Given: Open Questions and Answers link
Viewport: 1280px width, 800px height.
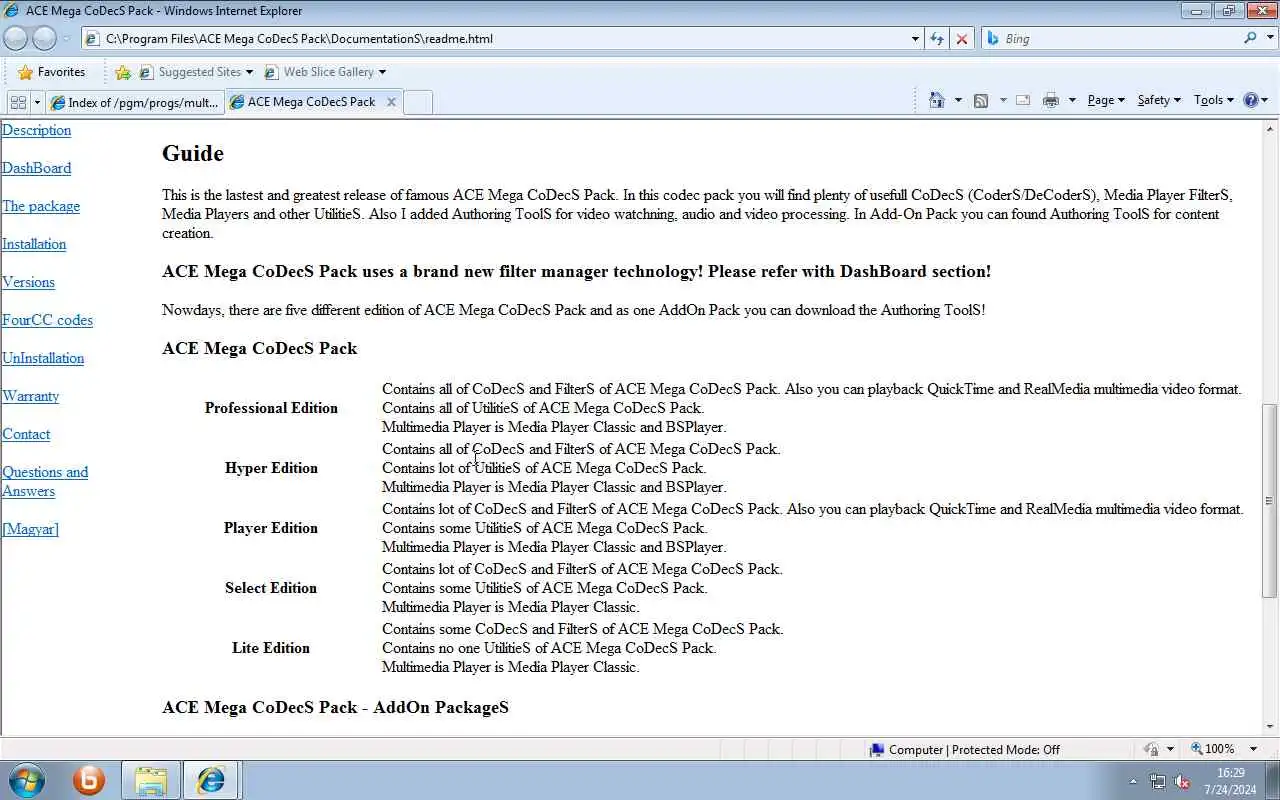Looking at the screenshot, I should pyautogui.click(x=45, y=481).
